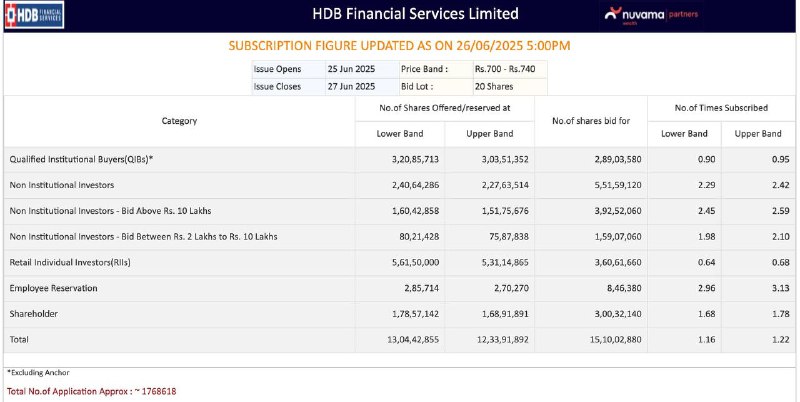Select the 'Employee Reservation' row label
This screenshot has height=402, width=800.
click(54, 288)
